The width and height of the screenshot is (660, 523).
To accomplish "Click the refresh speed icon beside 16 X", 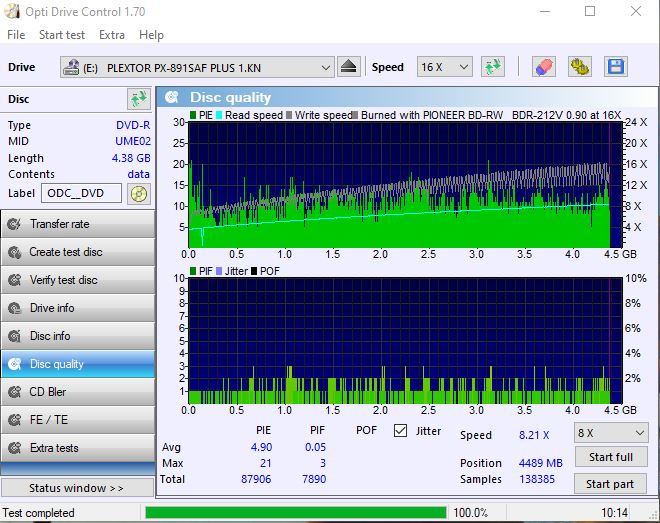I will pos(491,67).
